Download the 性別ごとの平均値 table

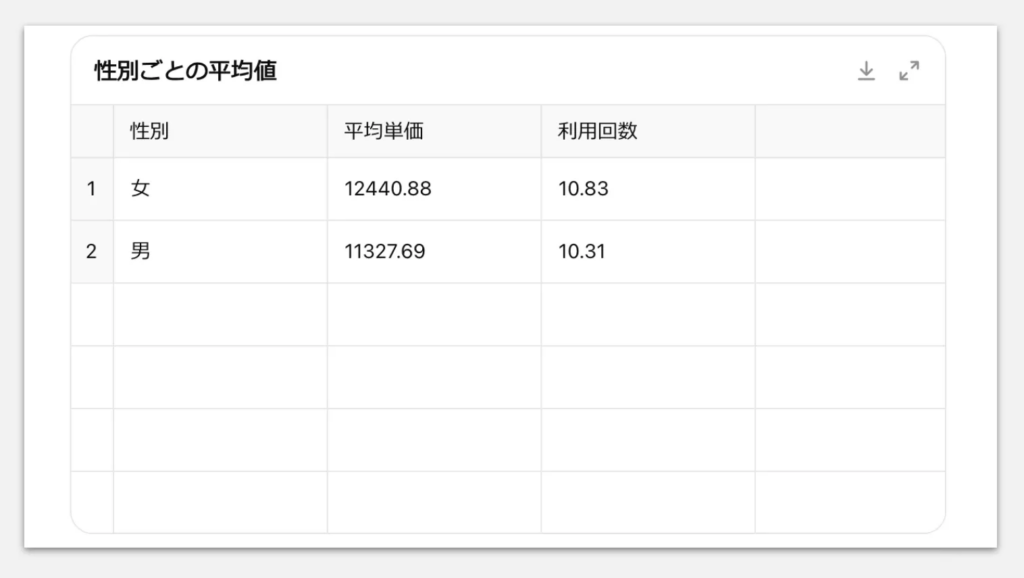(x=866, y=71)
